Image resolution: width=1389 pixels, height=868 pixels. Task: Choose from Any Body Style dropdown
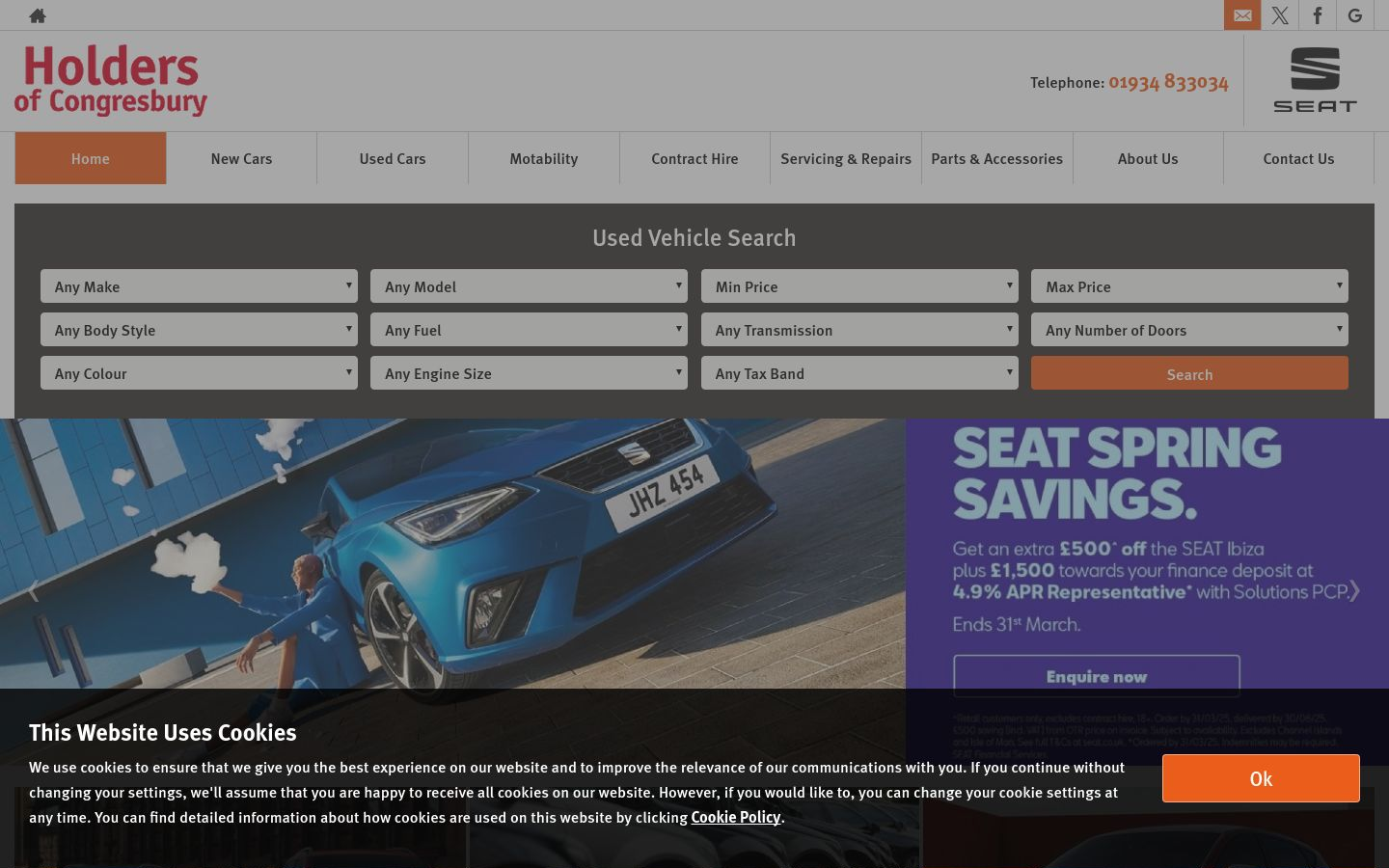click(x=199, y=330)
